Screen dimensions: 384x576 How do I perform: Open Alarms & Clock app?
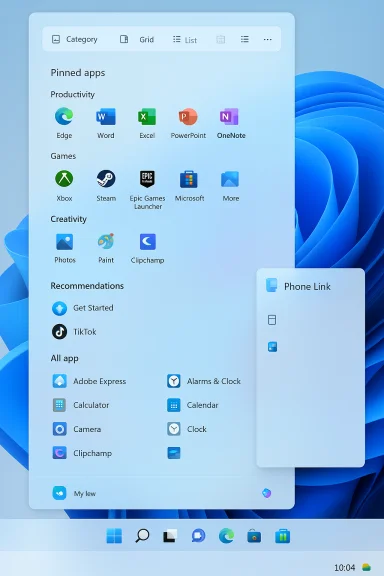click(204, 381)
